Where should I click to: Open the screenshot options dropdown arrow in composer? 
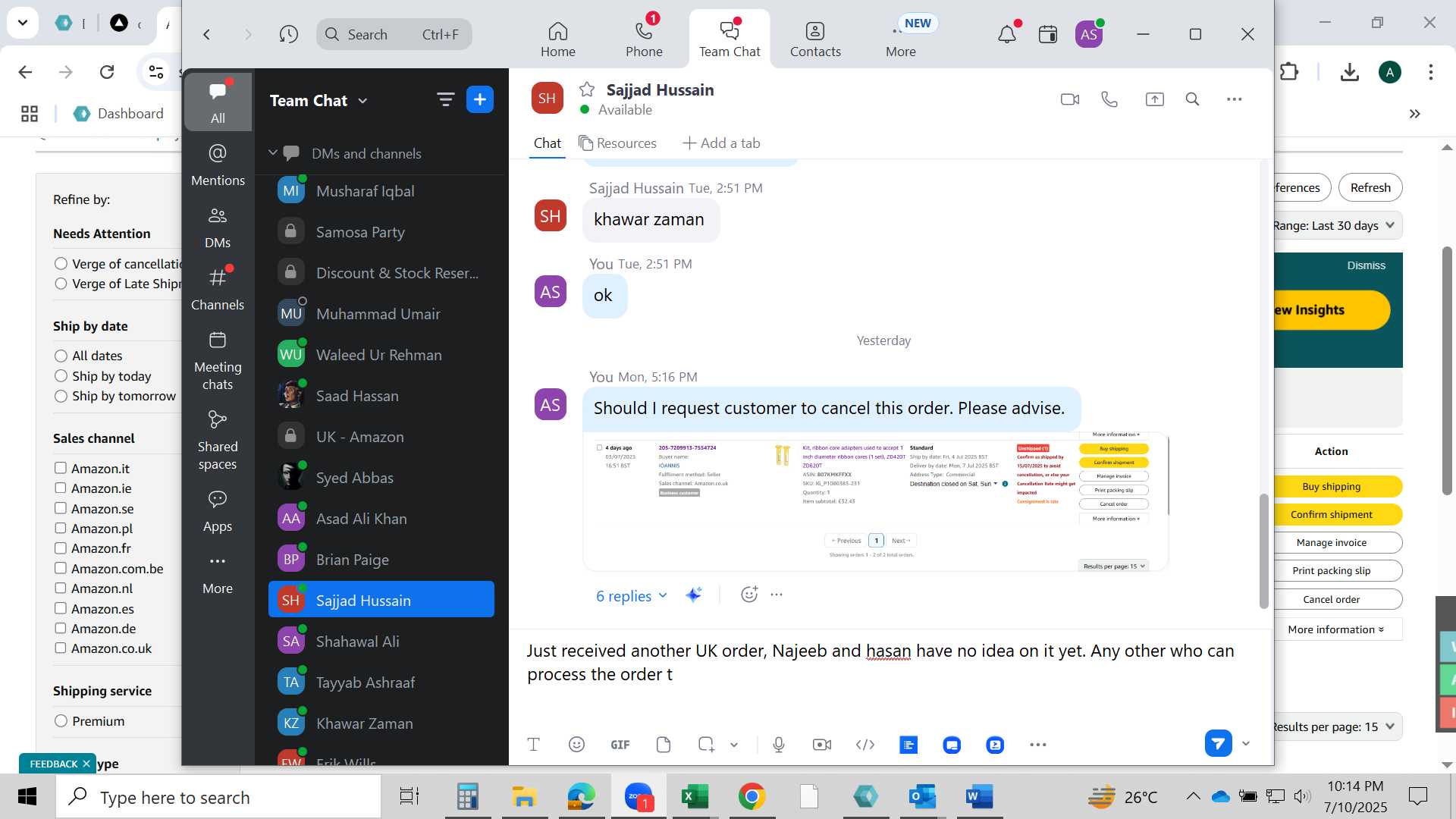click(x=734, y=745)
